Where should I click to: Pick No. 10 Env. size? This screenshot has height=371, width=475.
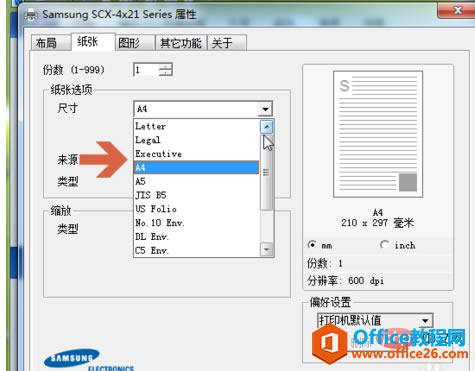coord(196,223)
